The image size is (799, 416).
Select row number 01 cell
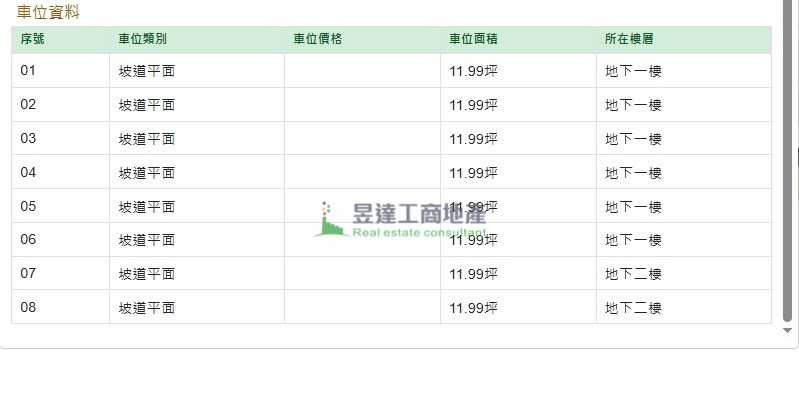(x=28, y=71)
